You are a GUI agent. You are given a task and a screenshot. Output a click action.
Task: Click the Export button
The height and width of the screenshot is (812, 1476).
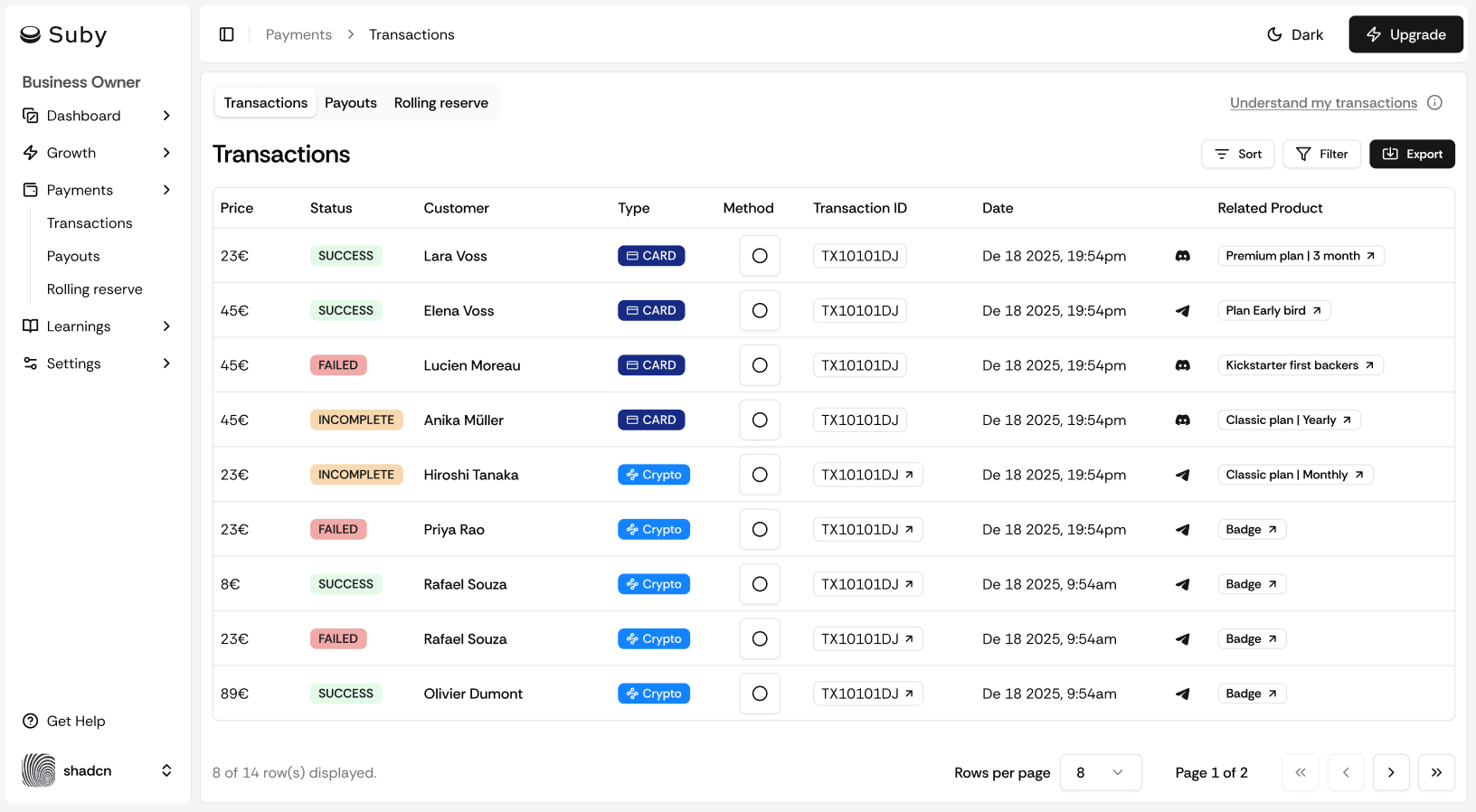pos(1411,154)
